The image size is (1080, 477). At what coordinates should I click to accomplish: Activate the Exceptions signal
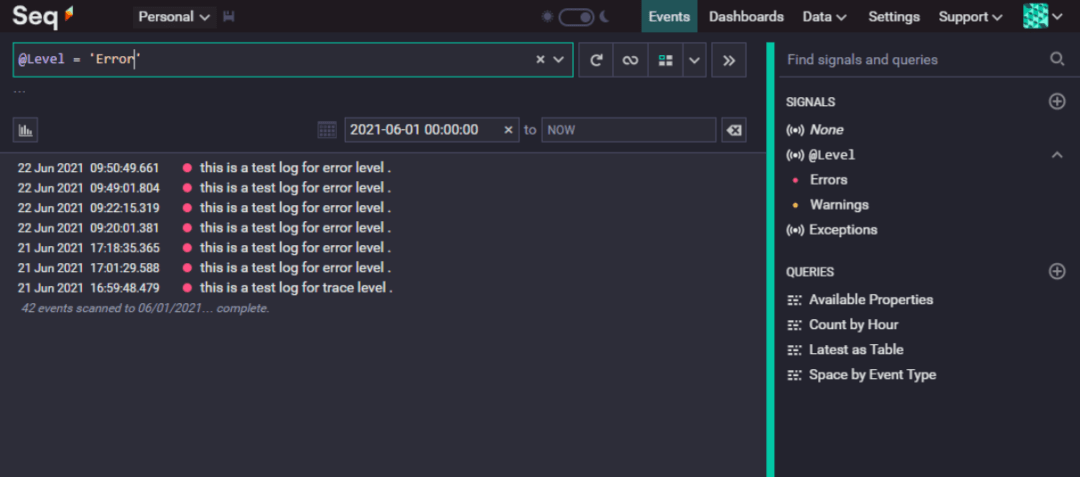pyautogui.click(x=843, y=229)
